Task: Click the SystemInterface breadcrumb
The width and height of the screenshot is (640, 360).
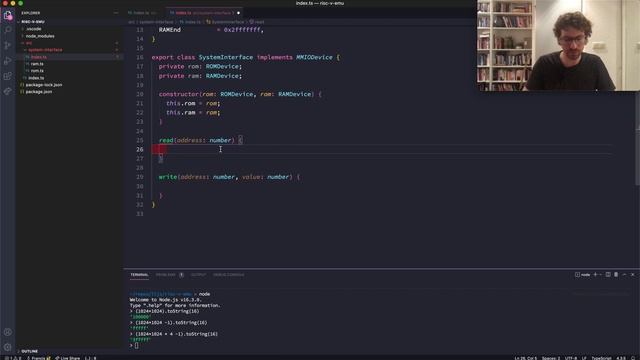Action: pos(228,22)
